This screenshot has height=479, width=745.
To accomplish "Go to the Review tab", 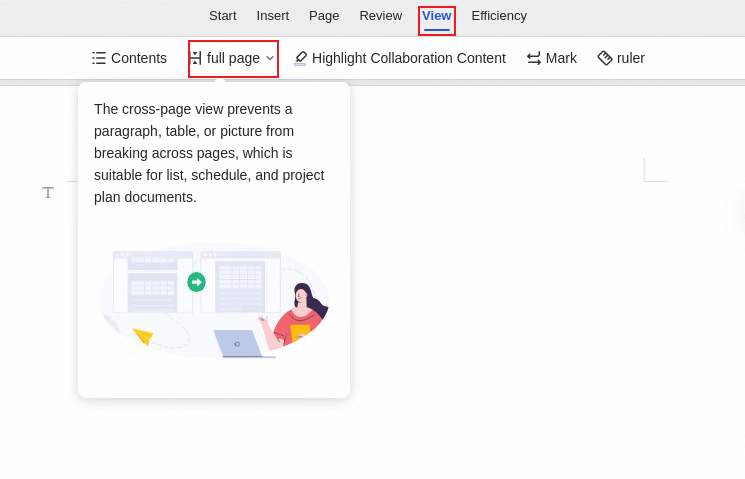I will tap(381, 16).
